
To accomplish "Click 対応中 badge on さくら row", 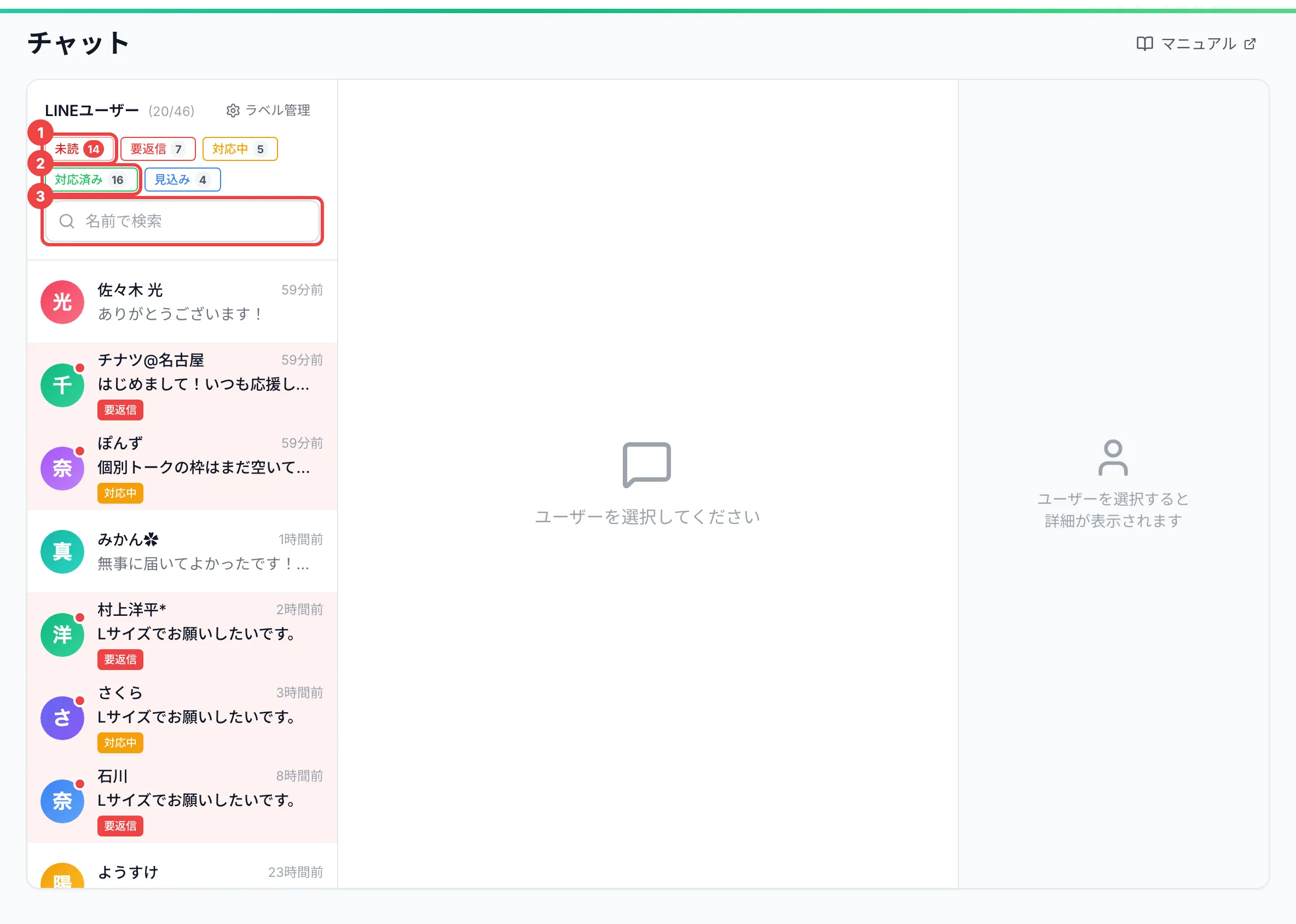I will coord(120,743).
